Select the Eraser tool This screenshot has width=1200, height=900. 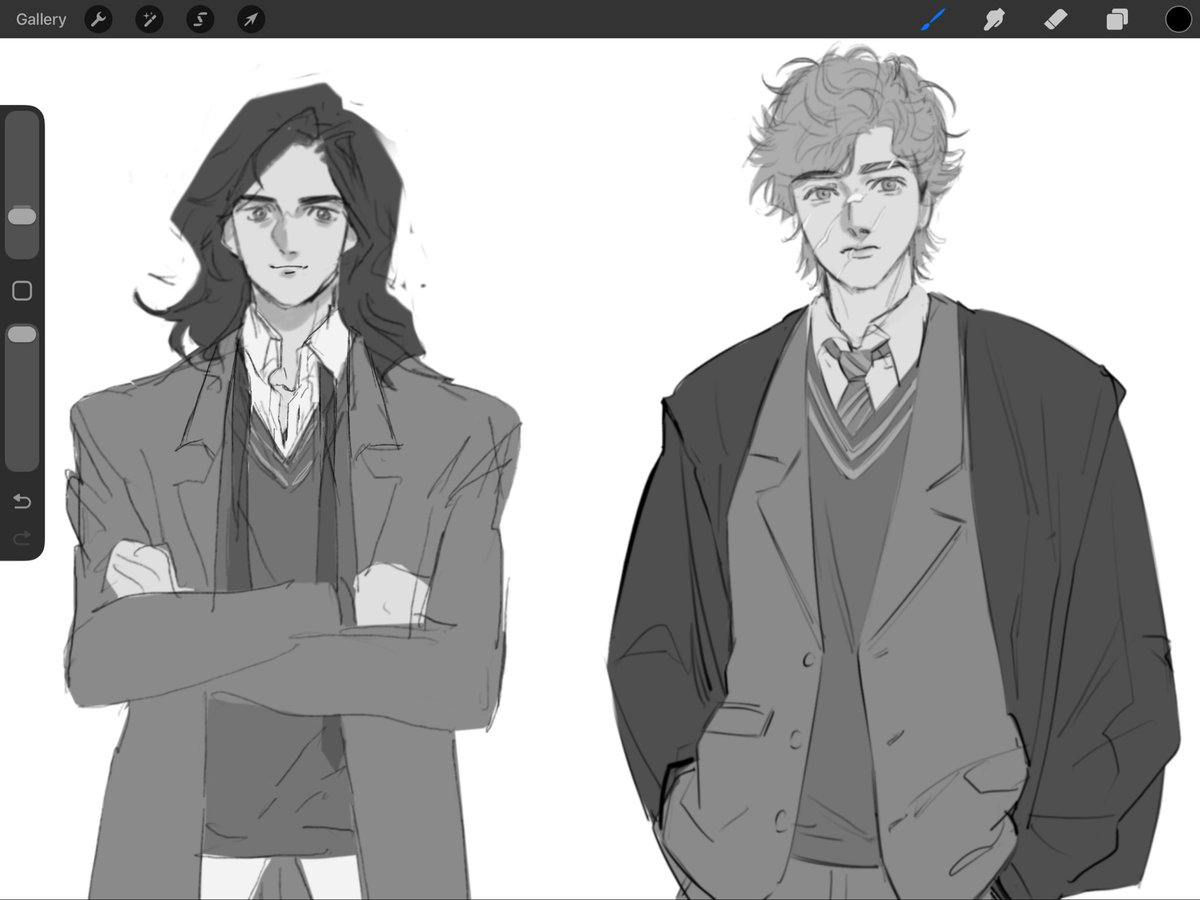[x=1055, y=19]
